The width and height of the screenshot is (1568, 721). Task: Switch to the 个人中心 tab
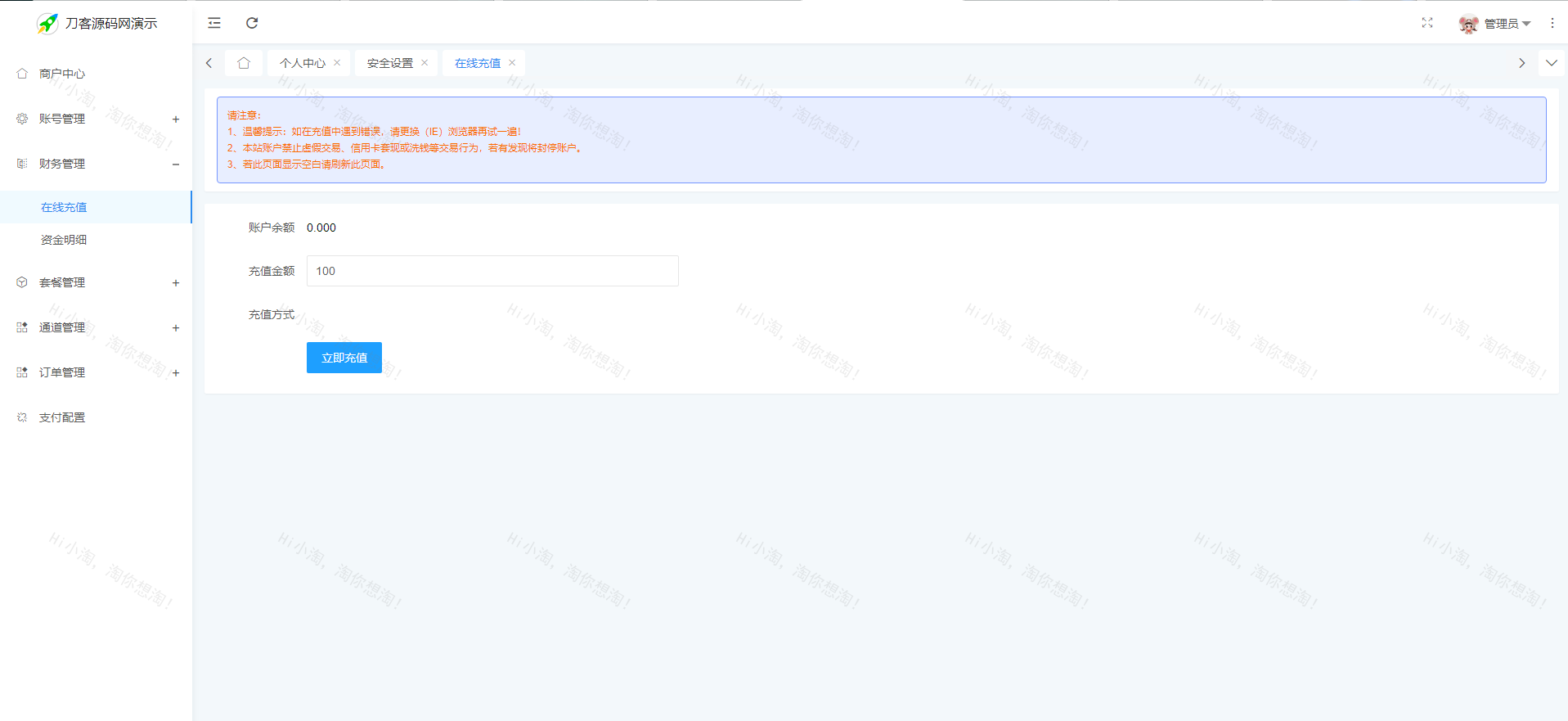302,63
